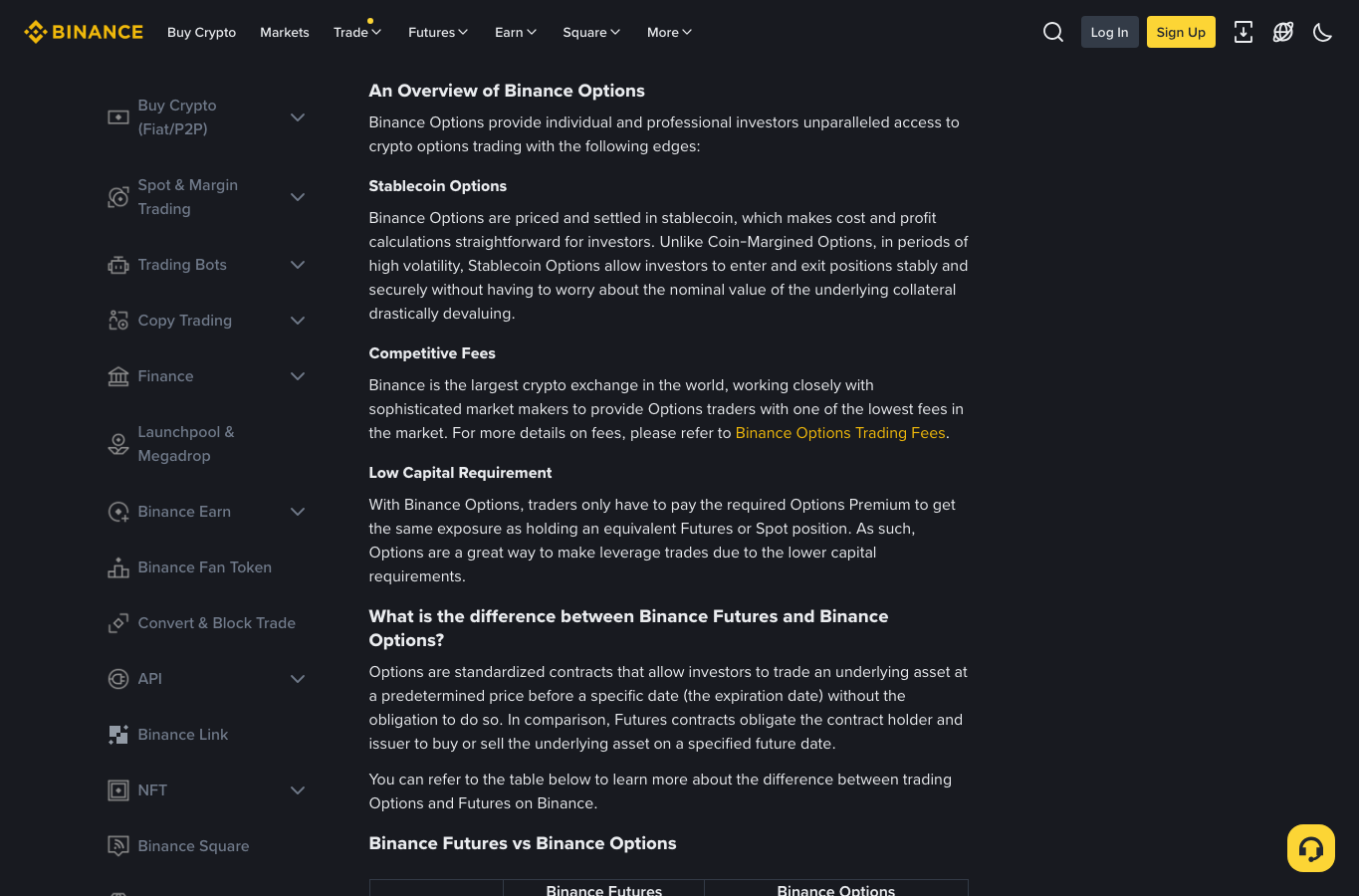This screenshot has width=1359, height=896.
Task: Expand Finance section chevron
Action: [298, 376]
